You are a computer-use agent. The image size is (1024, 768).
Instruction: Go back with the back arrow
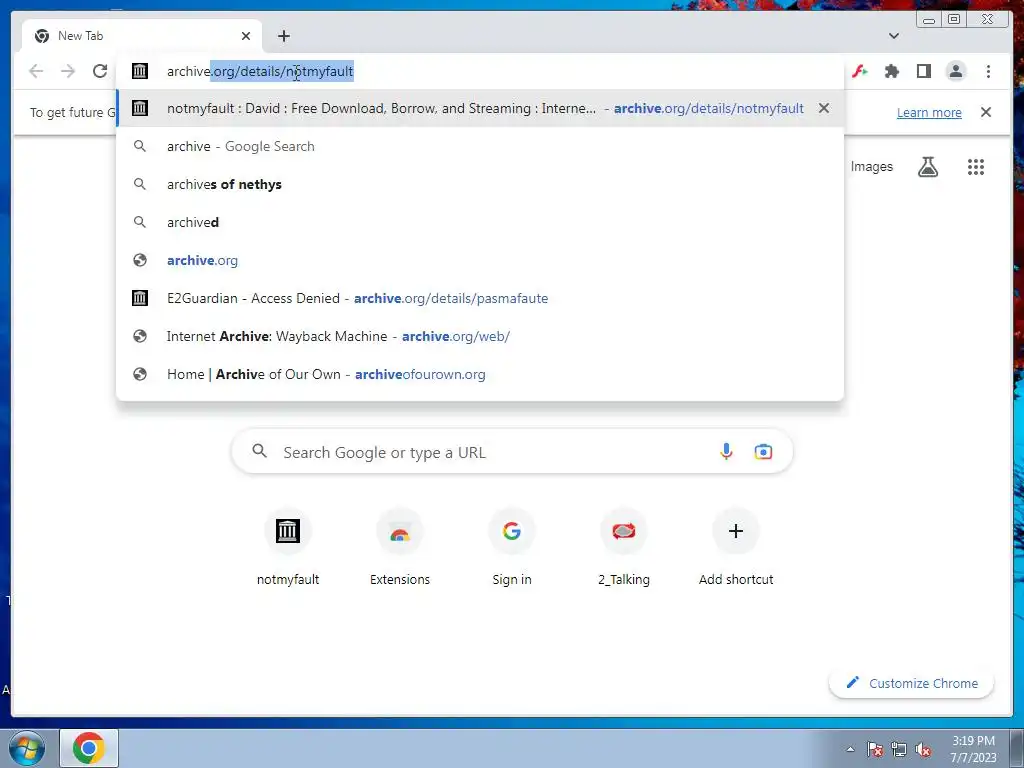tap(36, 71)
